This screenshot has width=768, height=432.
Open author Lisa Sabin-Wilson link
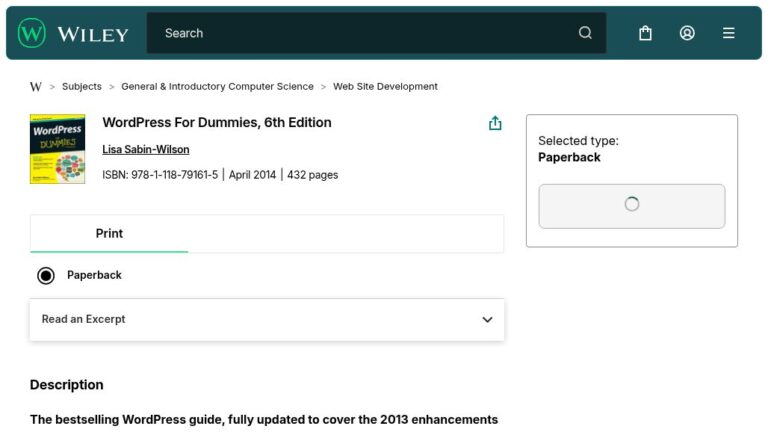click(x=145, y=150)
